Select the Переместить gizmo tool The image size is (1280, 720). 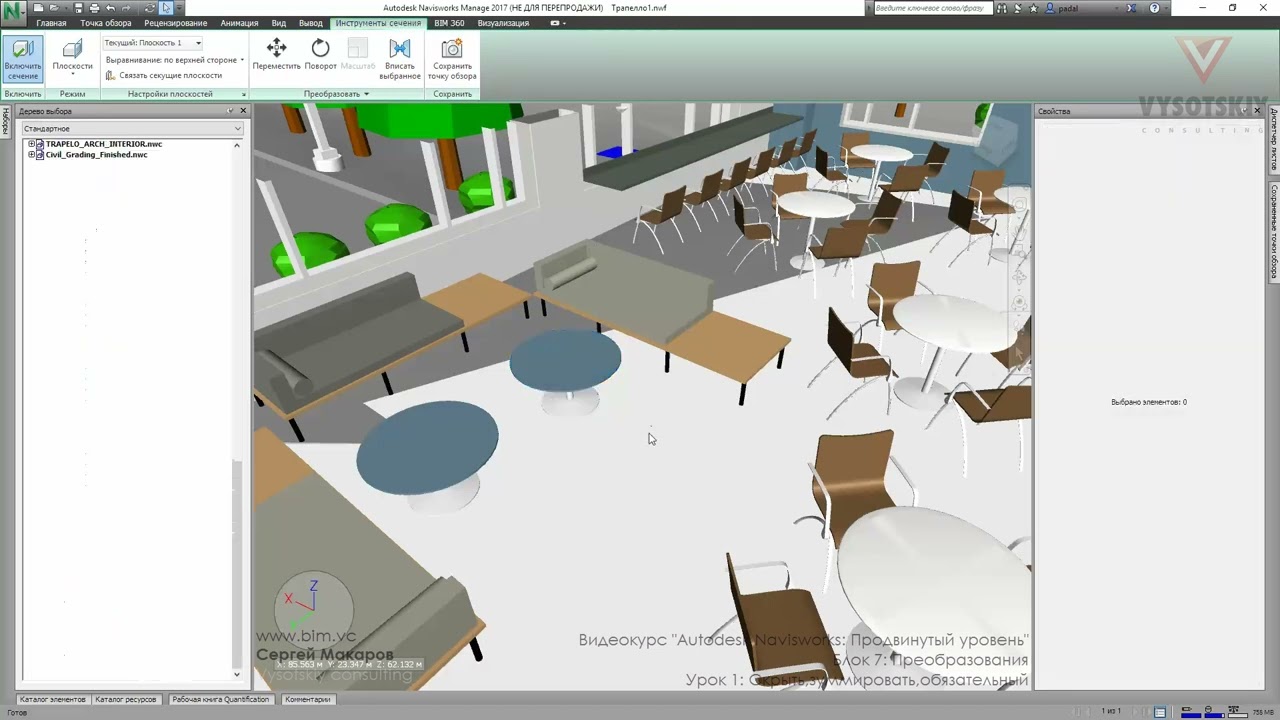(x=276, y=55)
